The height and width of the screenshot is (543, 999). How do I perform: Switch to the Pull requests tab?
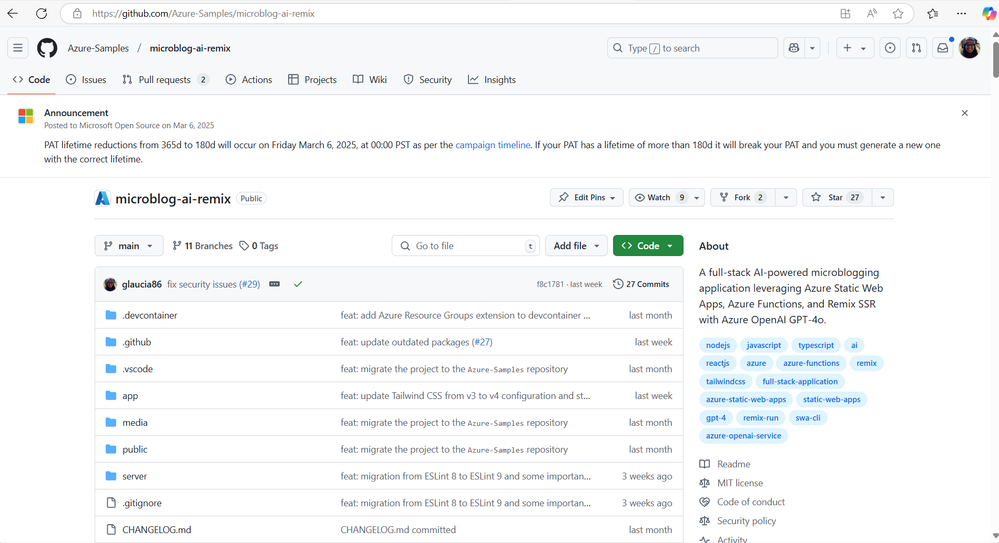[x=165, y=80]
